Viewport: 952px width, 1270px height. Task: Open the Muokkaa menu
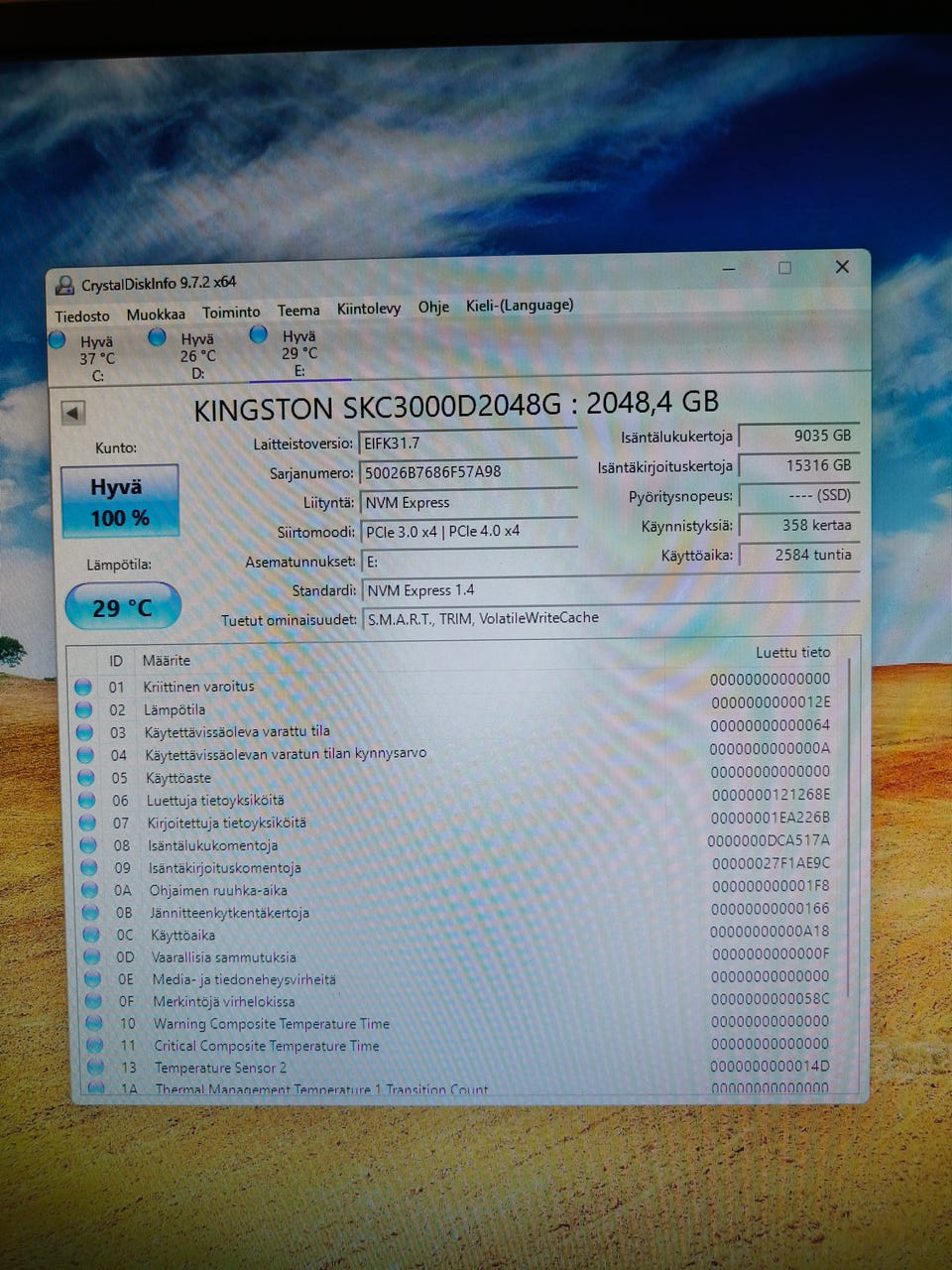[x=156, y=315]
